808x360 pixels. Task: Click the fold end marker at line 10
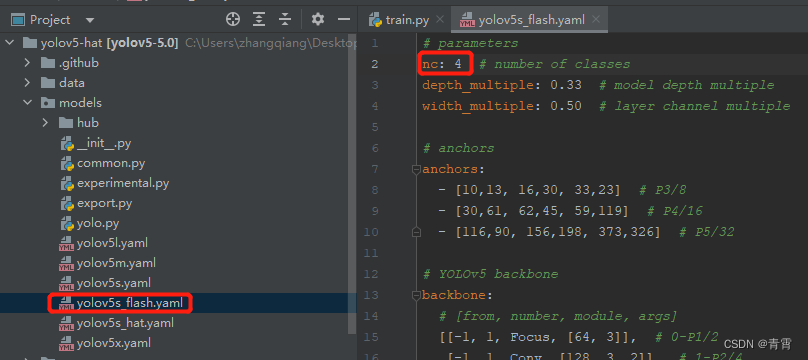click(416, 232)
